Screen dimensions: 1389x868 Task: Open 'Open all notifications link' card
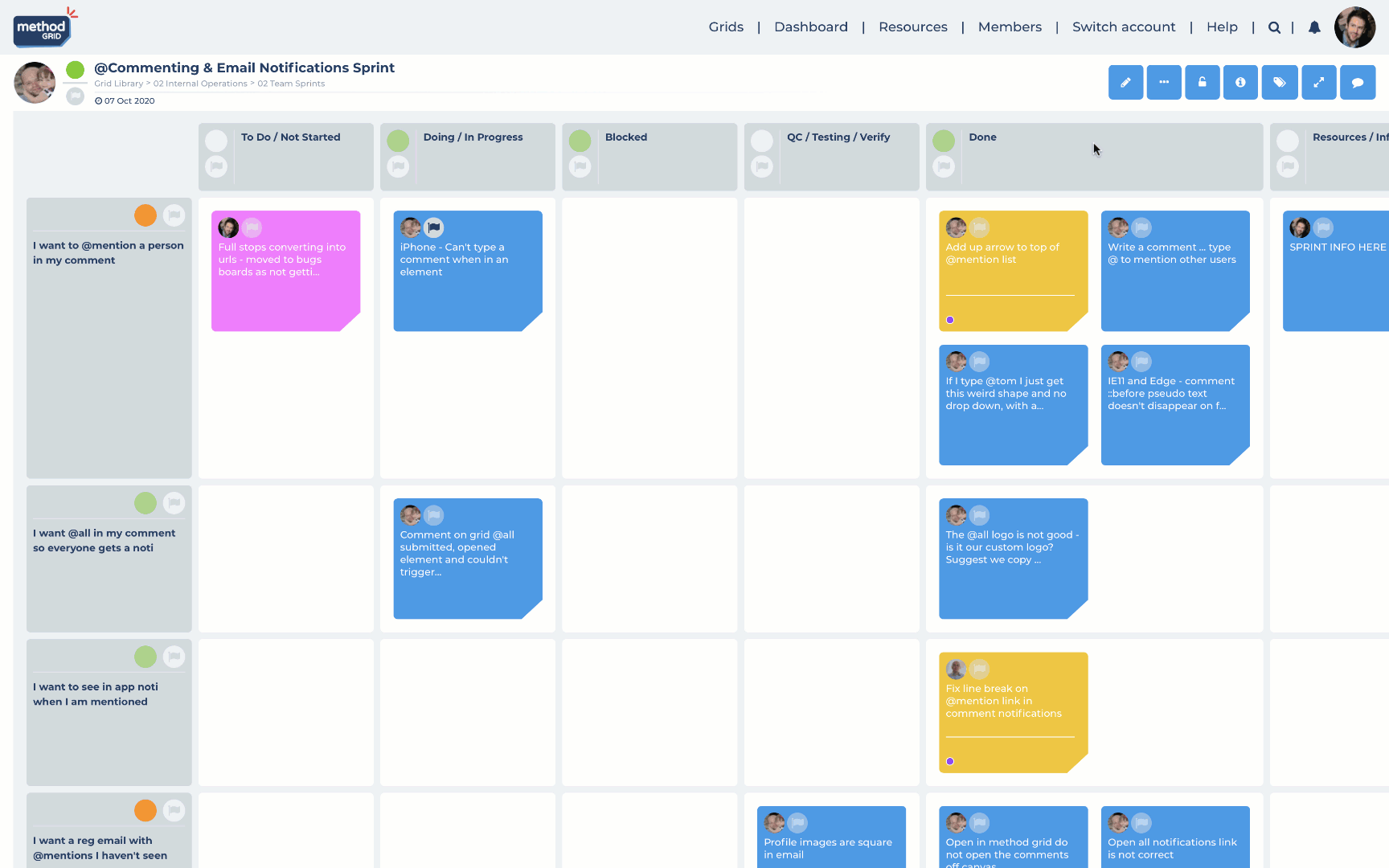[x=1175, y=837]
